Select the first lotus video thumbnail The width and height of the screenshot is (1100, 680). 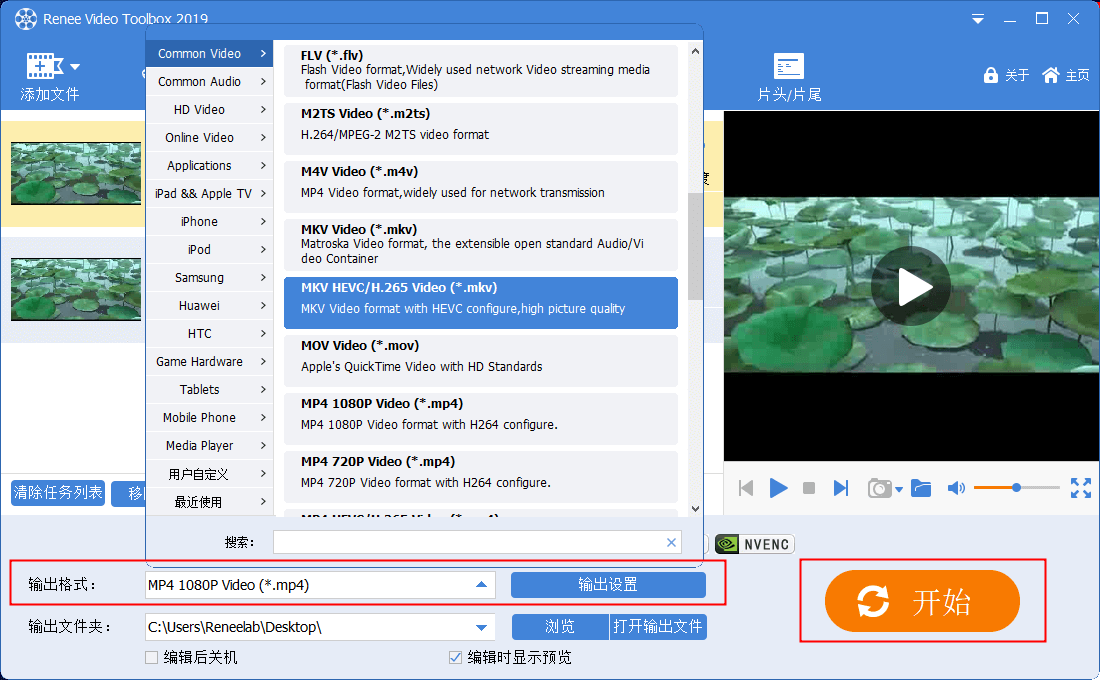[x=76, y=173]
